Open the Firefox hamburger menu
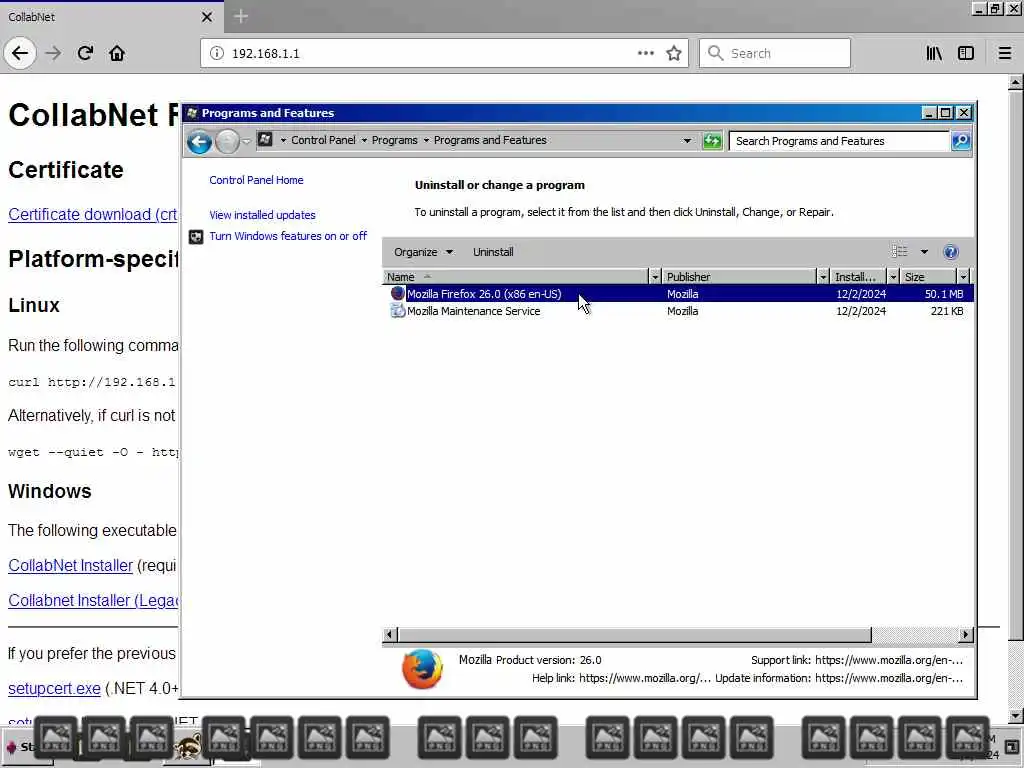The height and width of the screenshot is (768, 1024). point(1005,53)
